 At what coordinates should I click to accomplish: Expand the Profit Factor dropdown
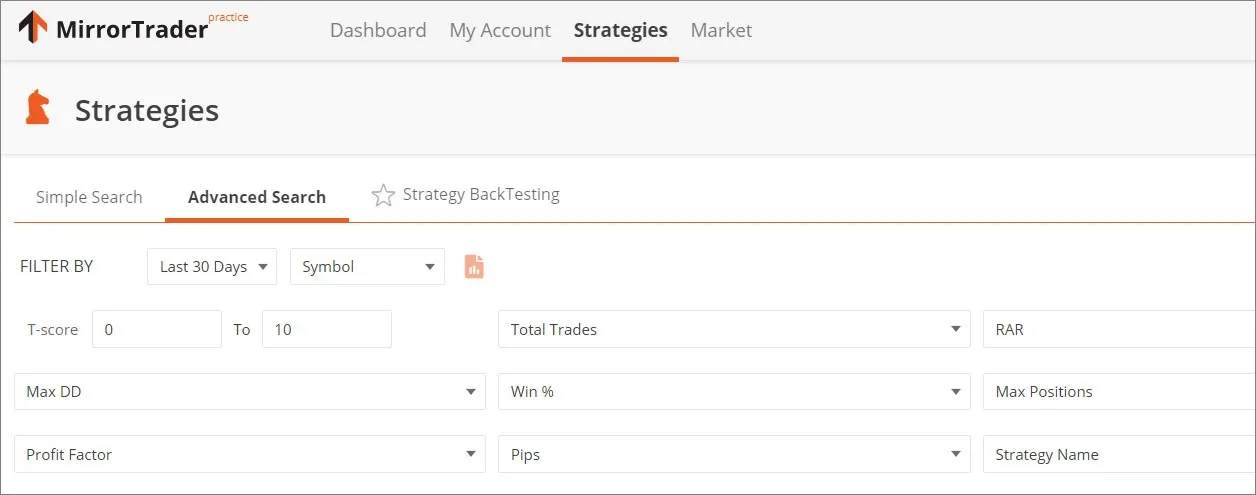pyautogui.click(x=249, y=455)
